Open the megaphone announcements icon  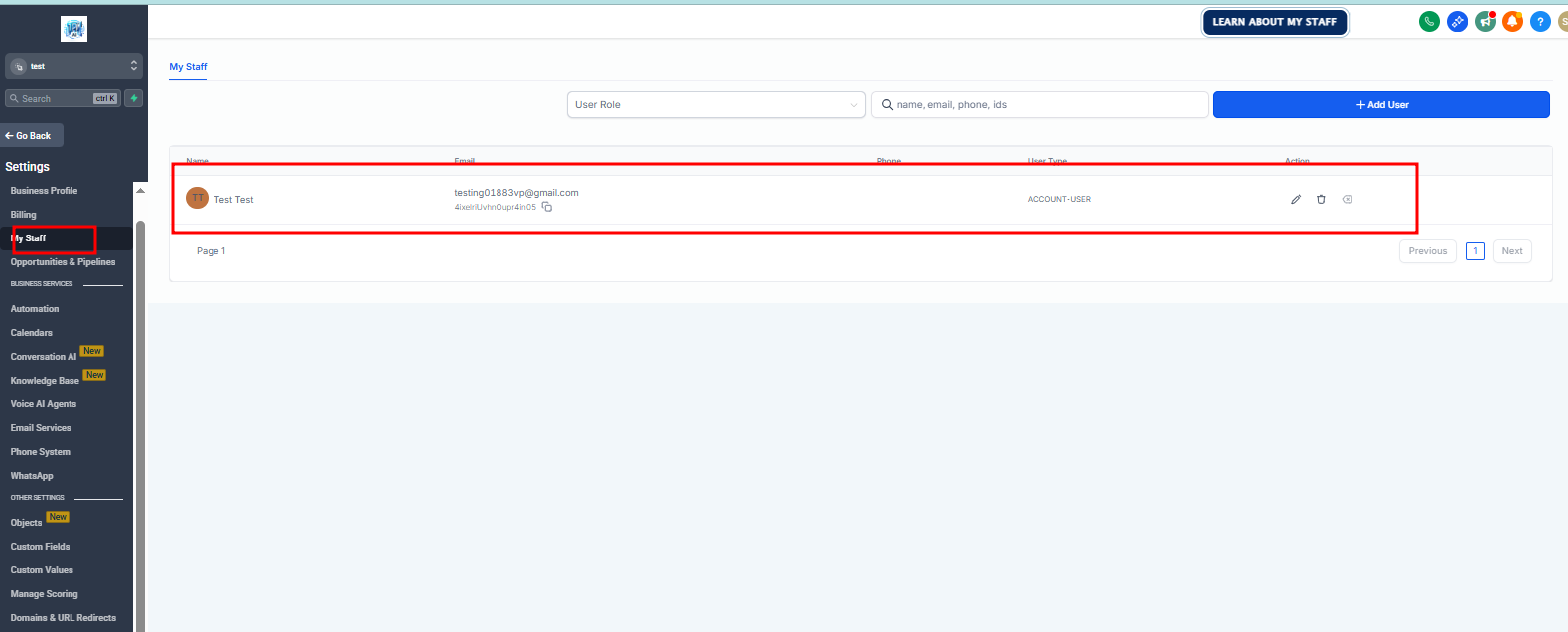coord(1485,21)
